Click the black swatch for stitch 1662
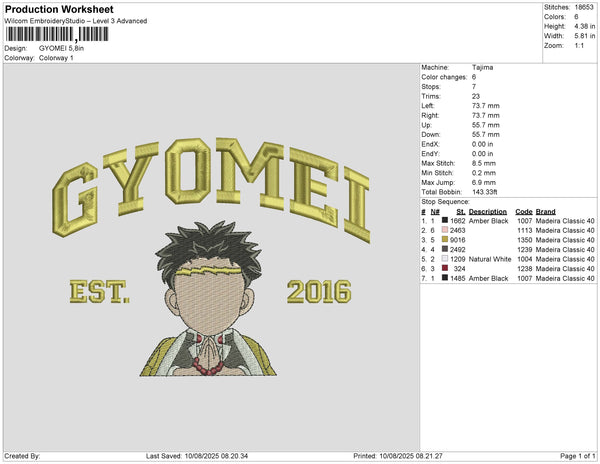600x464 pixels. [x=445, y=220]
